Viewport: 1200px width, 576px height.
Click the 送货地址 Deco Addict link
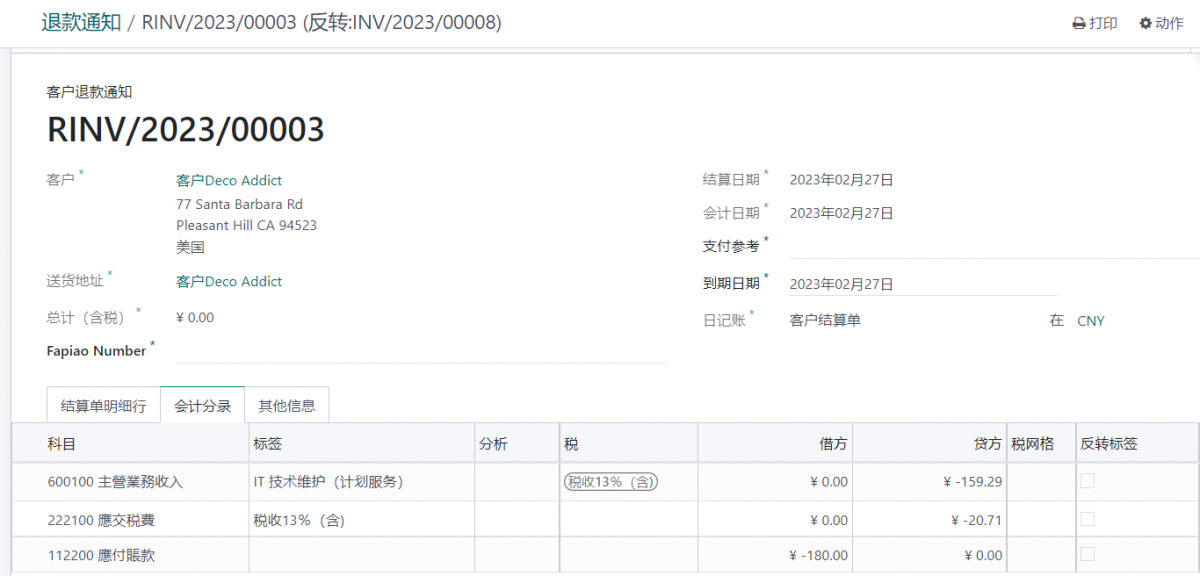[227, 281]
